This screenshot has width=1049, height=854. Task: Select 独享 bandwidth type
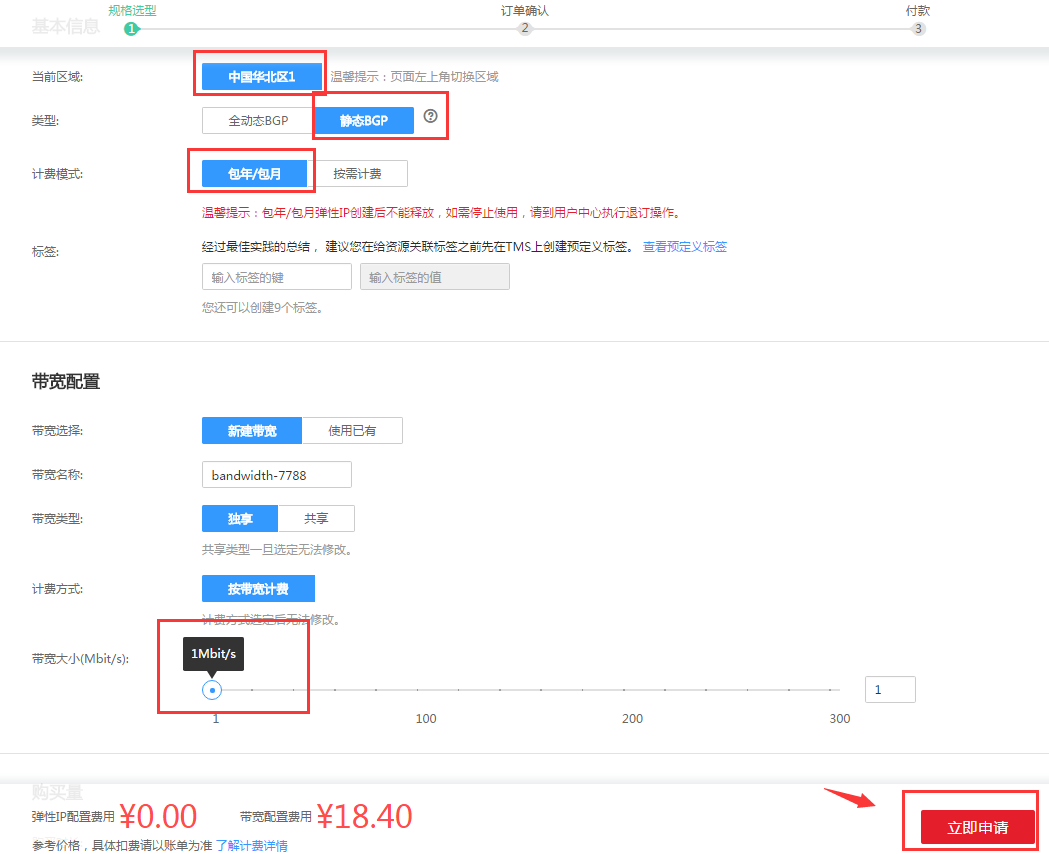point(240,519)
